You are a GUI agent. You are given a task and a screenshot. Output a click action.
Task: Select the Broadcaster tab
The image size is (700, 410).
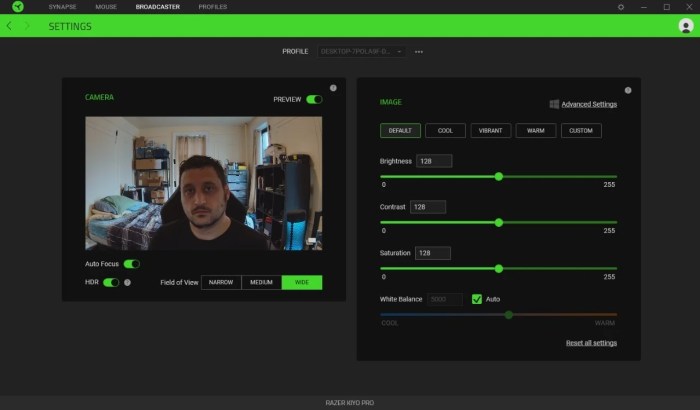[x=158, y=7]
